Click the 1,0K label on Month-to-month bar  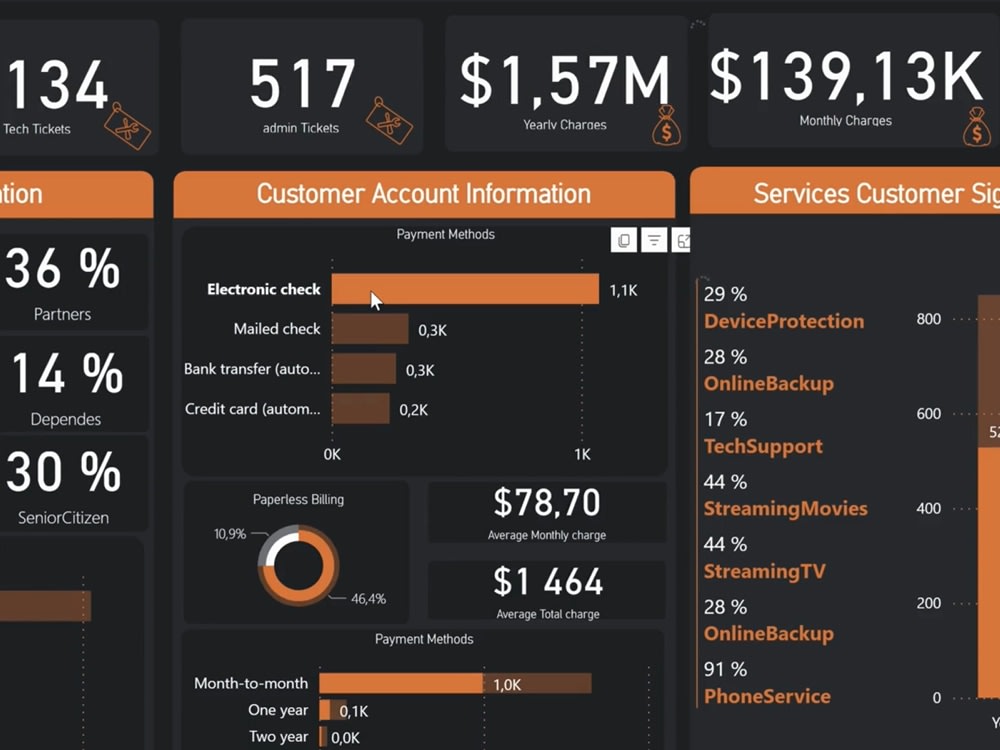pos(507,685)
